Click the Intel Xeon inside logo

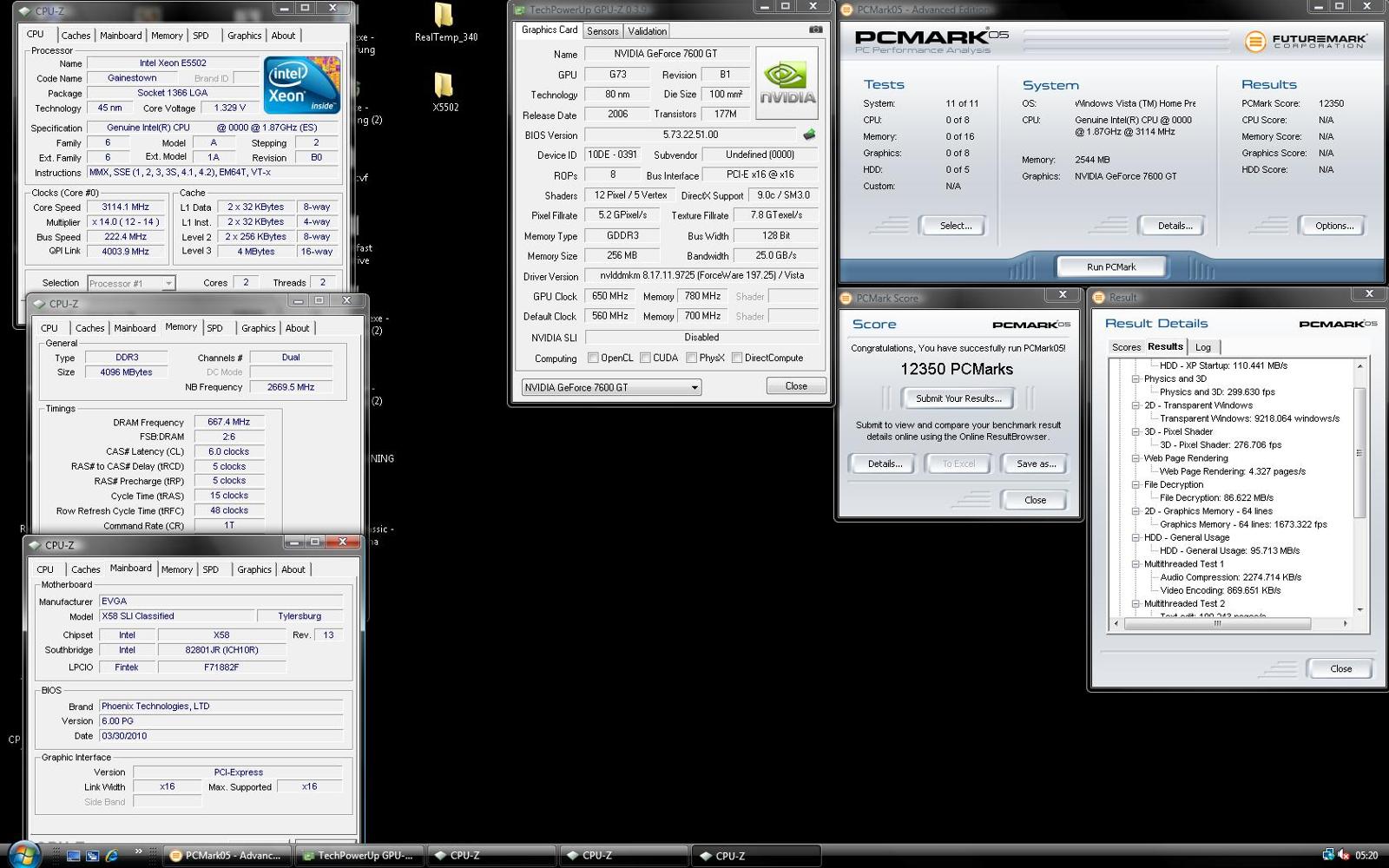pyautogui.click(x=301, y=85)
